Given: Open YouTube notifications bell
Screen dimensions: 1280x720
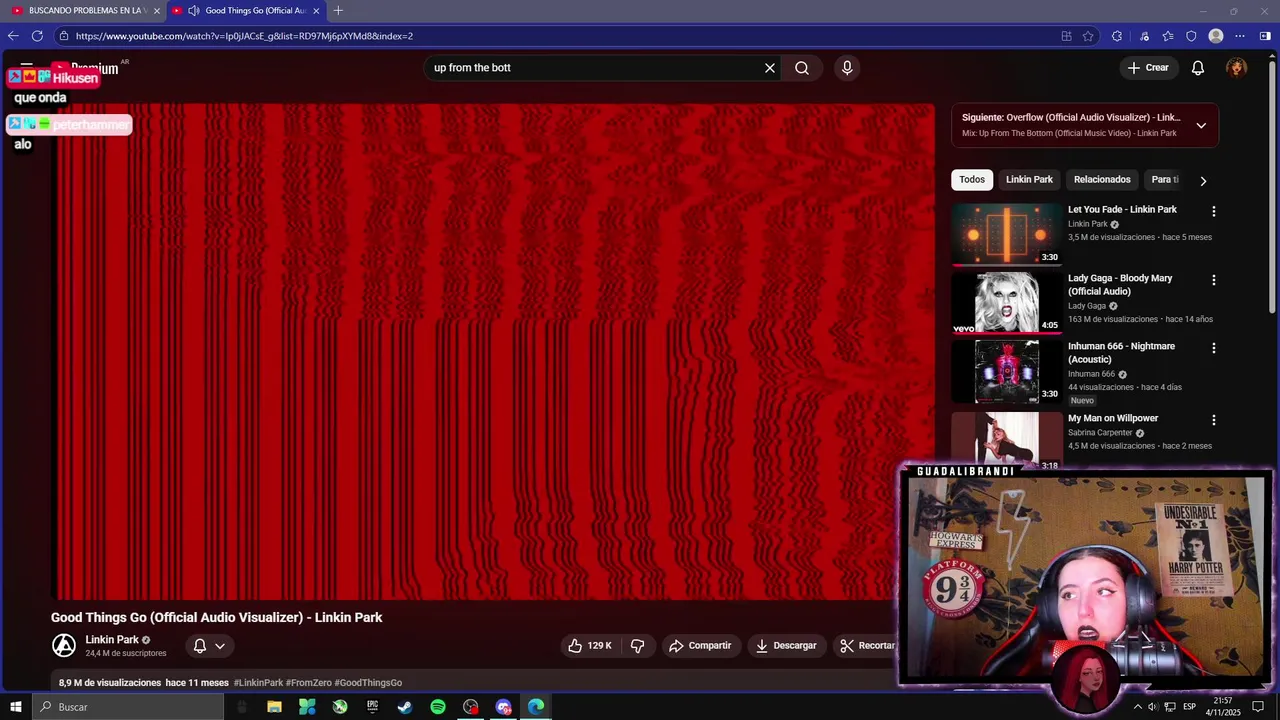Looking at the screenshot, I should click(x=1198, y=68).
